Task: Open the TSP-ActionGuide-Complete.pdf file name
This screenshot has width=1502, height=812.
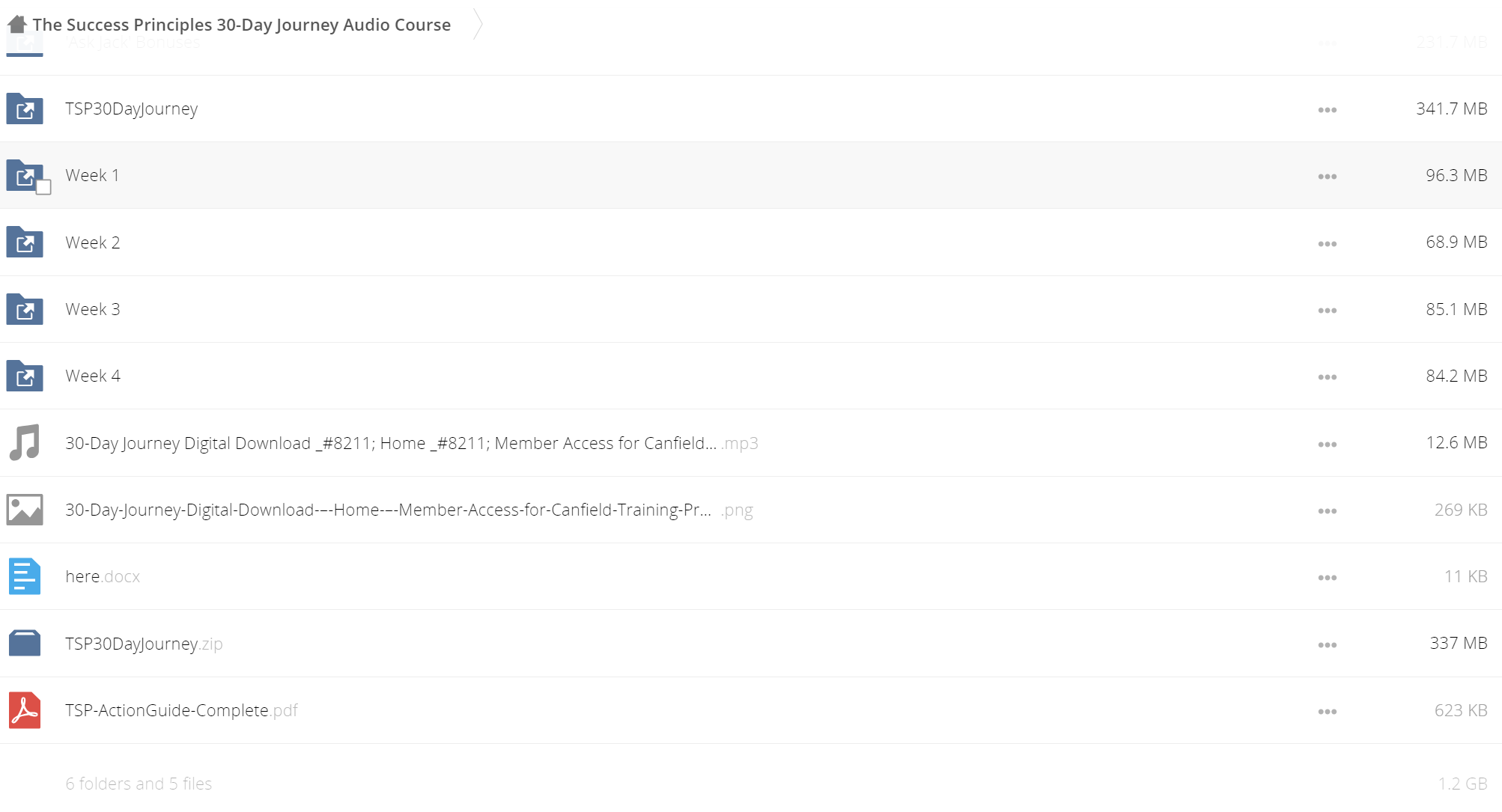Action: point(181,710)
